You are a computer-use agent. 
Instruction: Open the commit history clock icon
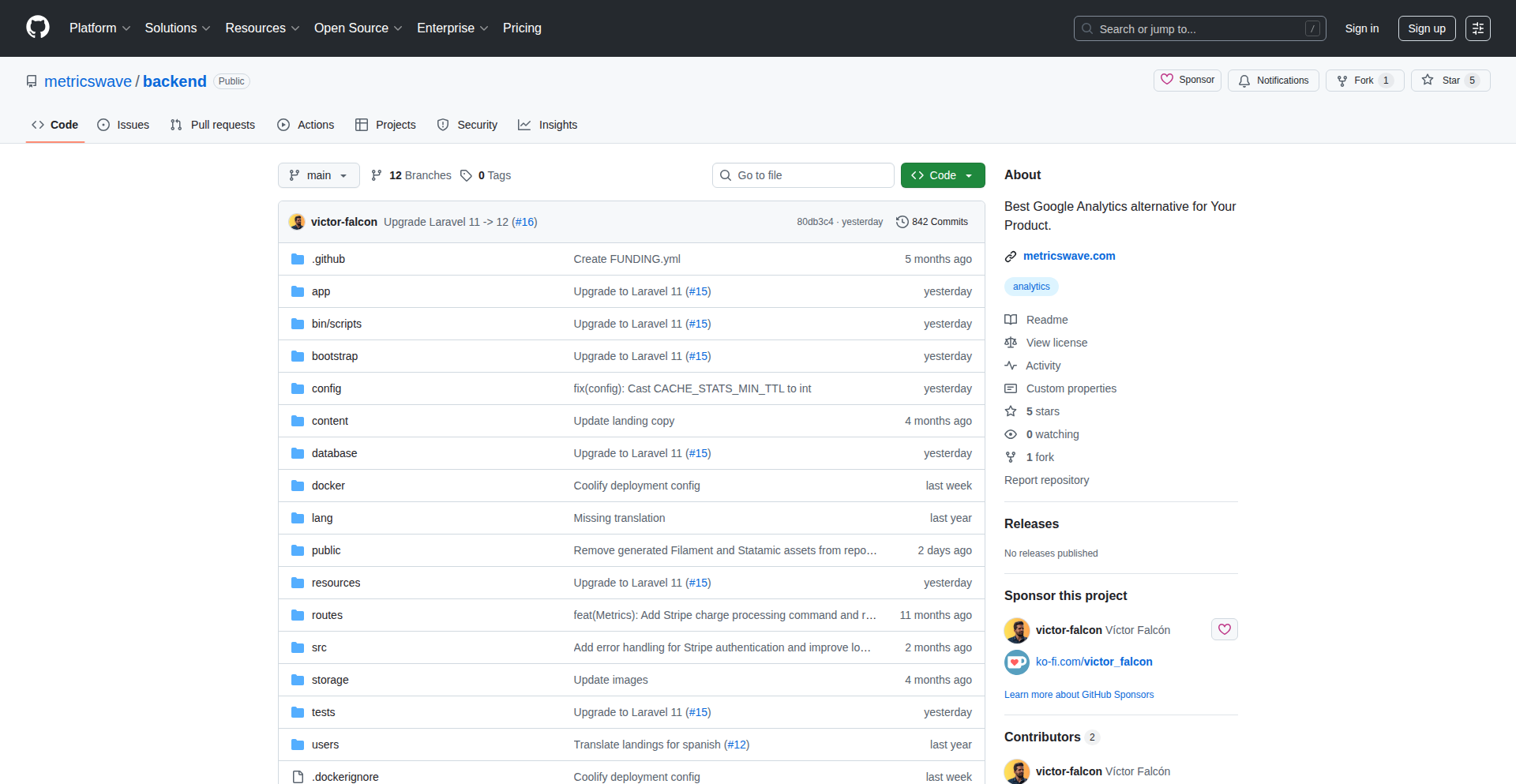902,222
